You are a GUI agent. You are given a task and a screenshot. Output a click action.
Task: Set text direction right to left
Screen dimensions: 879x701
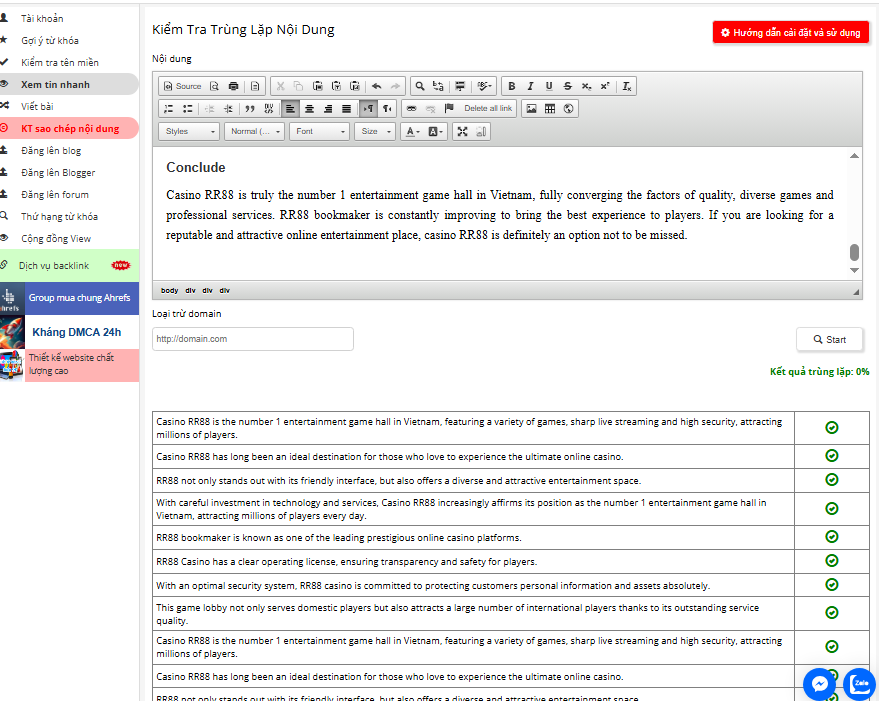point(387,108)
